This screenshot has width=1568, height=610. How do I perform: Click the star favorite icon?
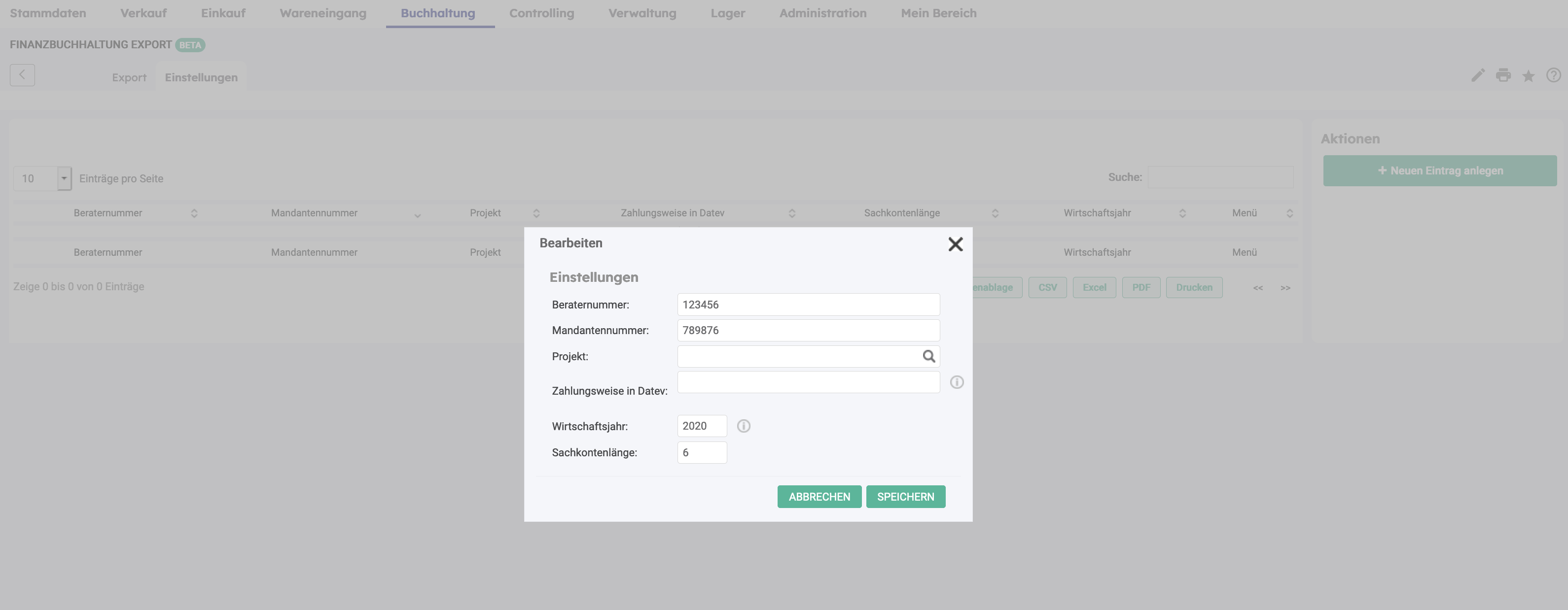[1528, 76]
